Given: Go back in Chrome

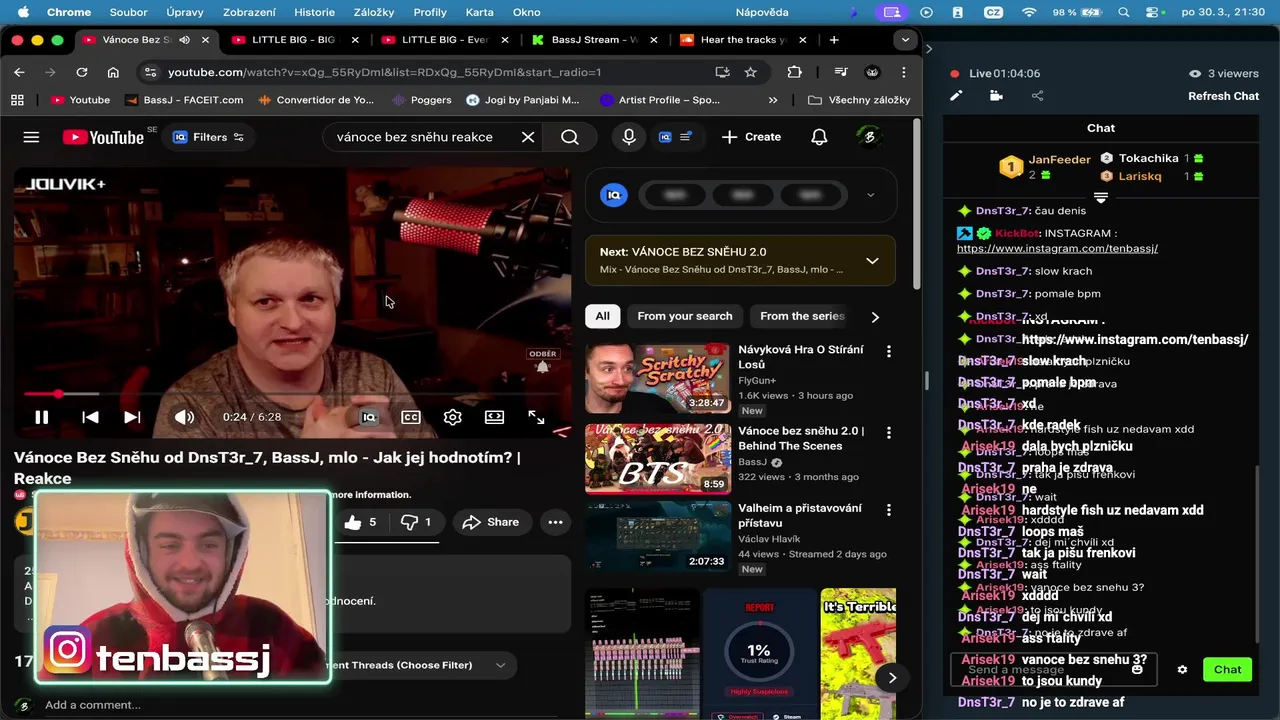Looking at the screenshot, I should (19, 72).
